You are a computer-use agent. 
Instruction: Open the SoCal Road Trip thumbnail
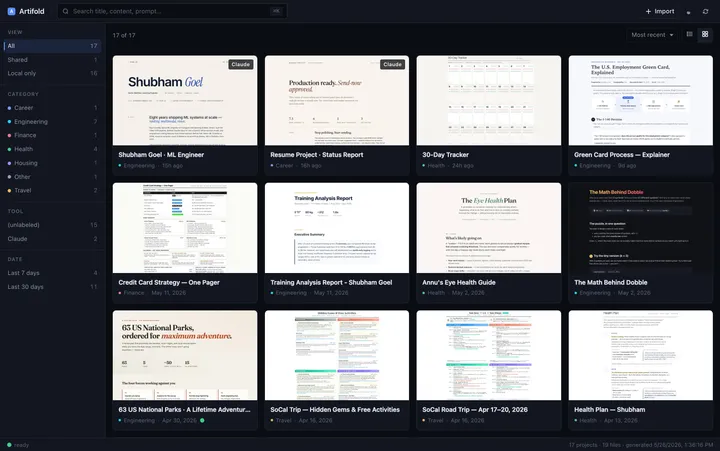(x=489, y=355)
